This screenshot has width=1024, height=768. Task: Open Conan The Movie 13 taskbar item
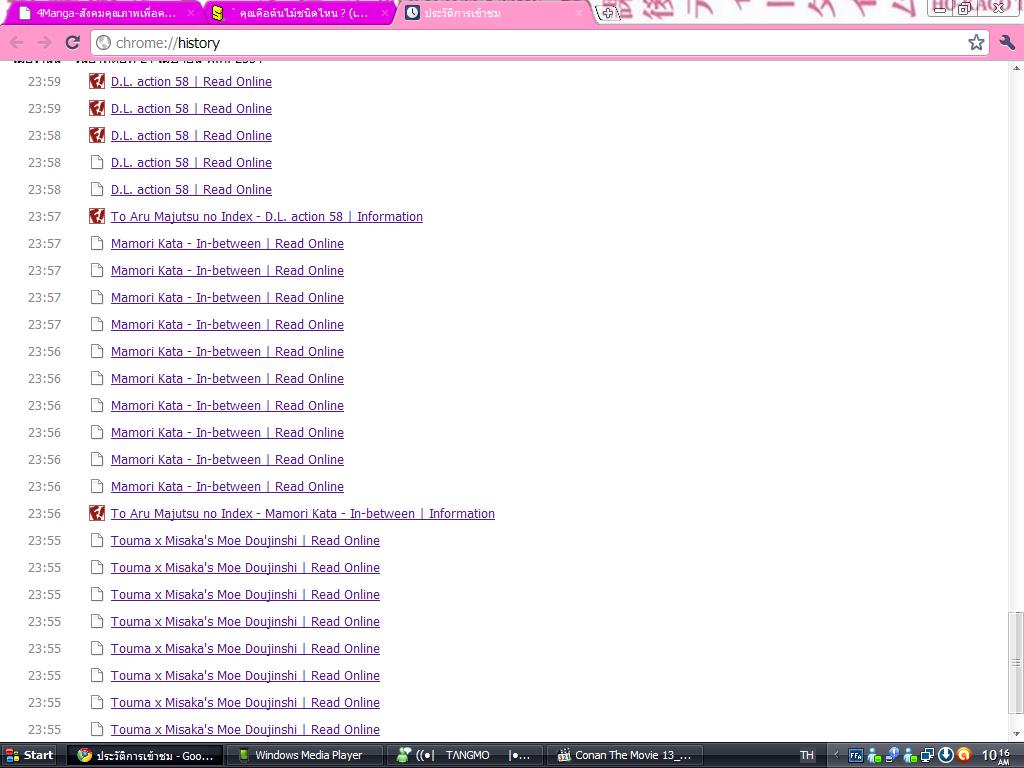click(x=624, y=756)
